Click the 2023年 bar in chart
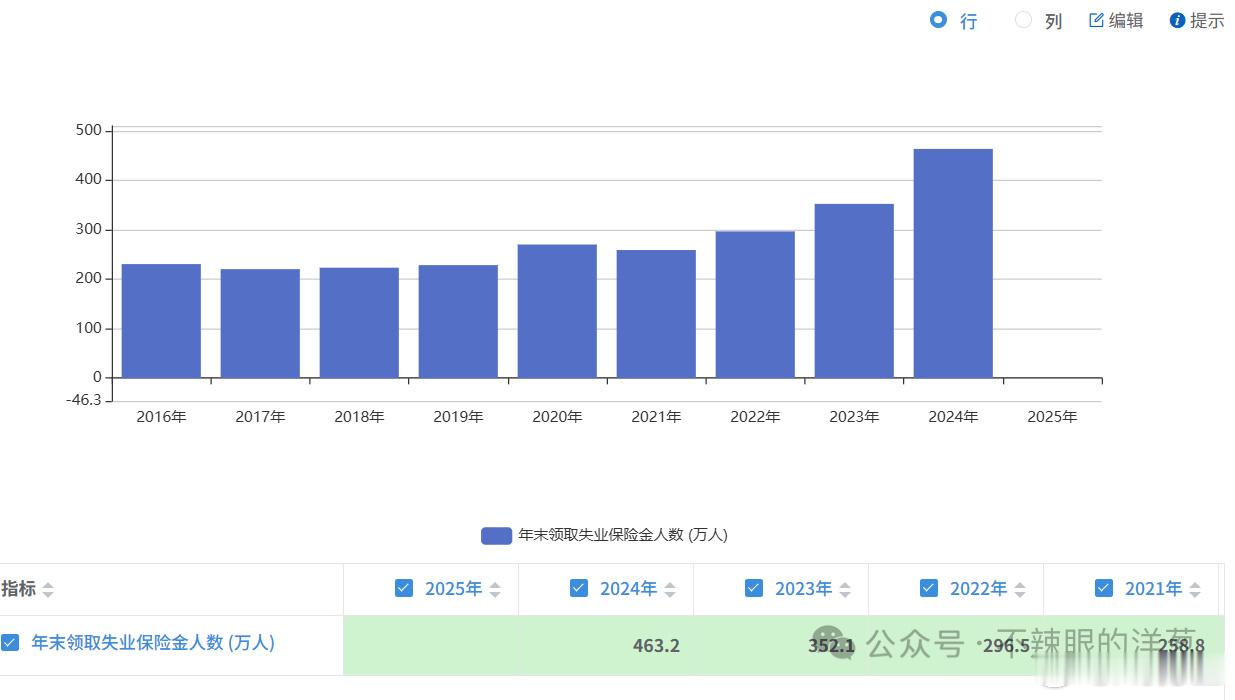The height and width of the screenshot is (700, 1235). click(x=854, y=291)
